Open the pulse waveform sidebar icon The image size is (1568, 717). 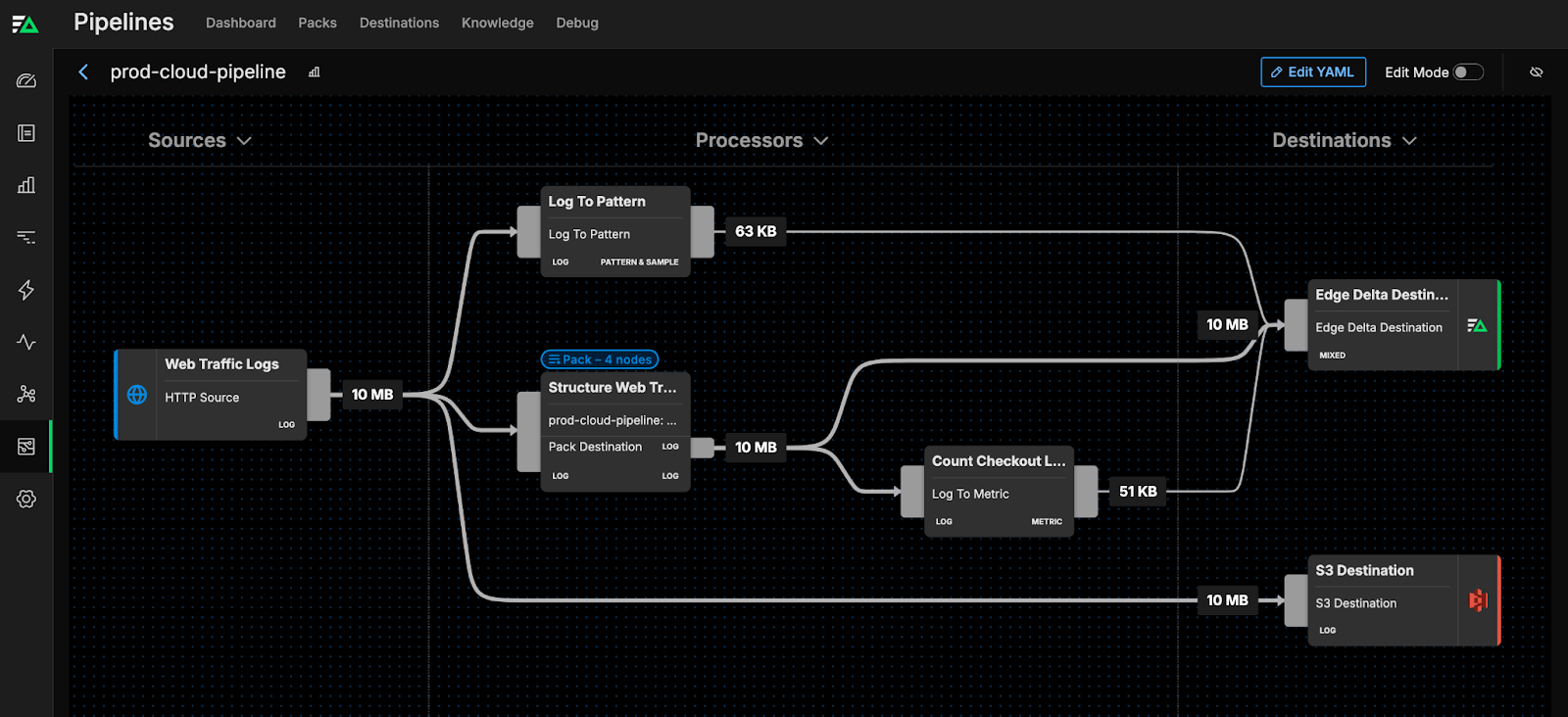coord(26,342)
